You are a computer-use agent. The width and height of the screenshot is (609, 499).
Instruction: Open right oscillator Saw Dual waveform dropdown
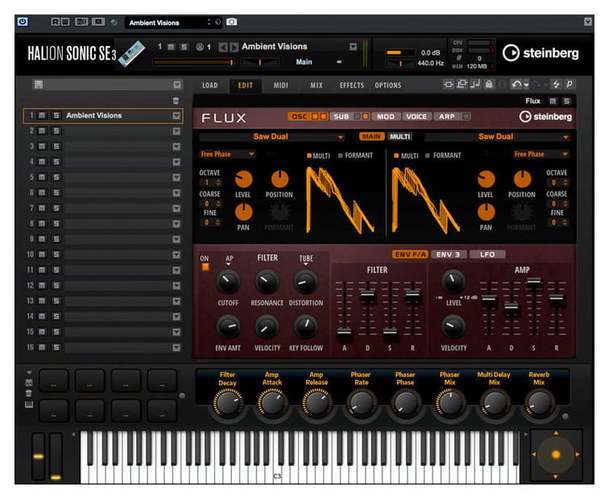click(x=497, y=137)
